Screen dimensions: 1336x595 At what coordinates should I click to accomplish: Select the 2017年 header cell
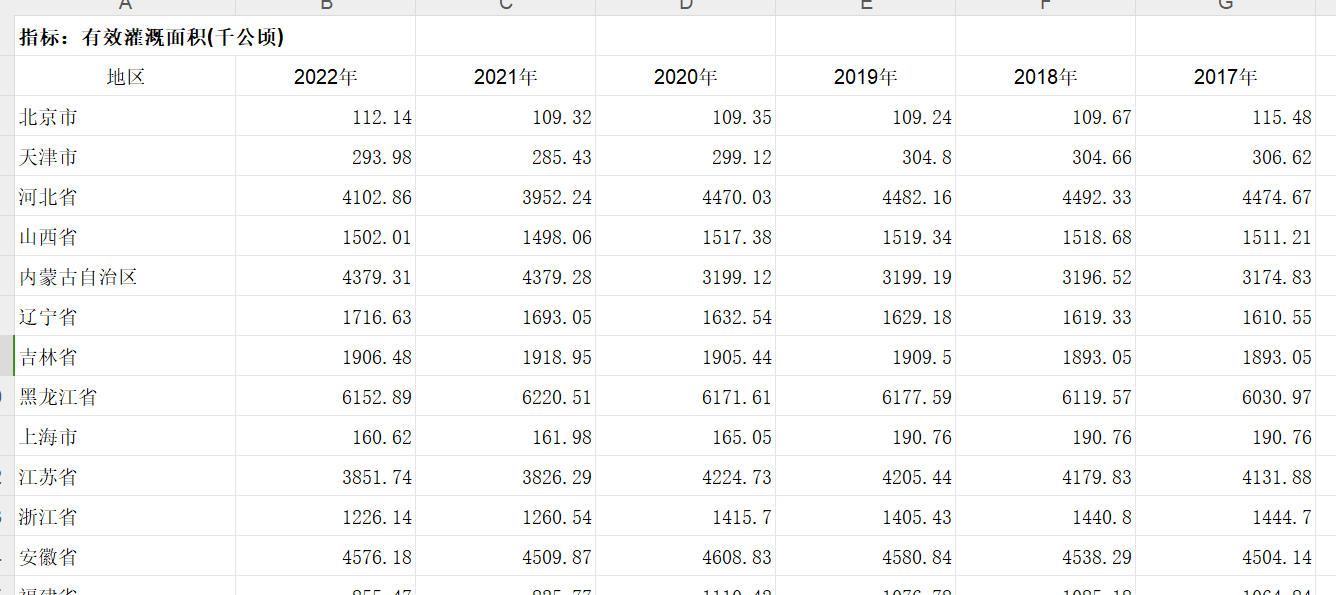[1226, 77]
